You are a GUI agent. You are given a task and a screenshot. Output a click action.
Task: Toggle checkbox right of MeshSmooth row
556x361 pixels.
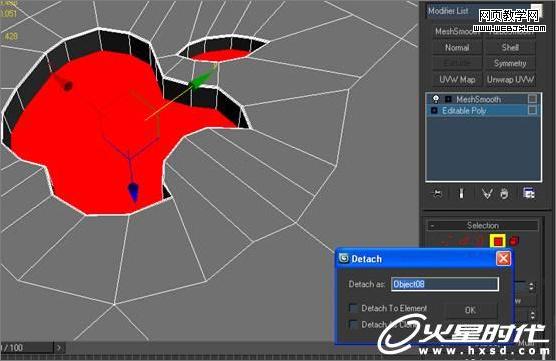(532, 99)
